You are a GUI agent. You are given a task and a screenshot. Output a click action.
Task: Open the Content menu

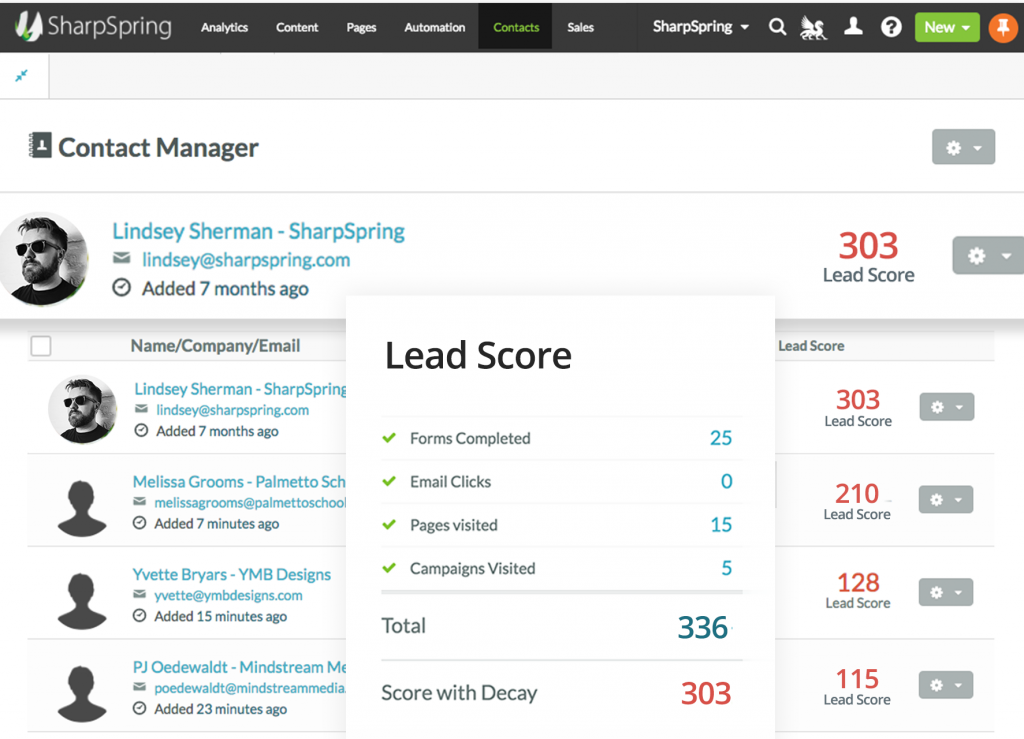coord(297,27)
